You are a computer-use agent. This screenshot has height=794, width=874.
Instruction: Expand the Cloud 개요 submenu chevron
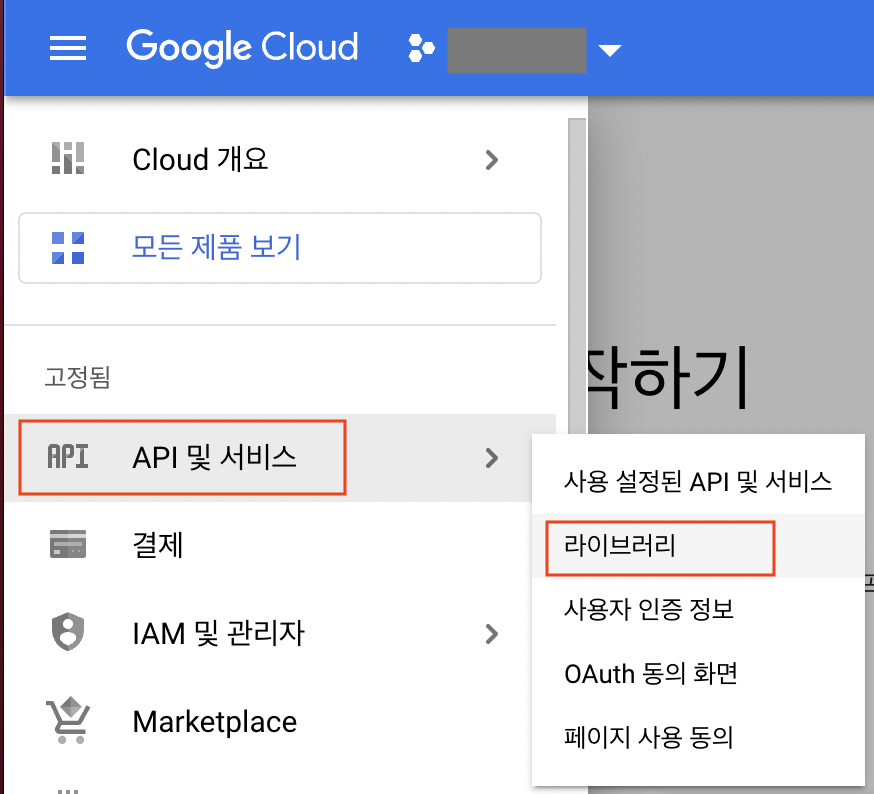(x=491, y=160)
